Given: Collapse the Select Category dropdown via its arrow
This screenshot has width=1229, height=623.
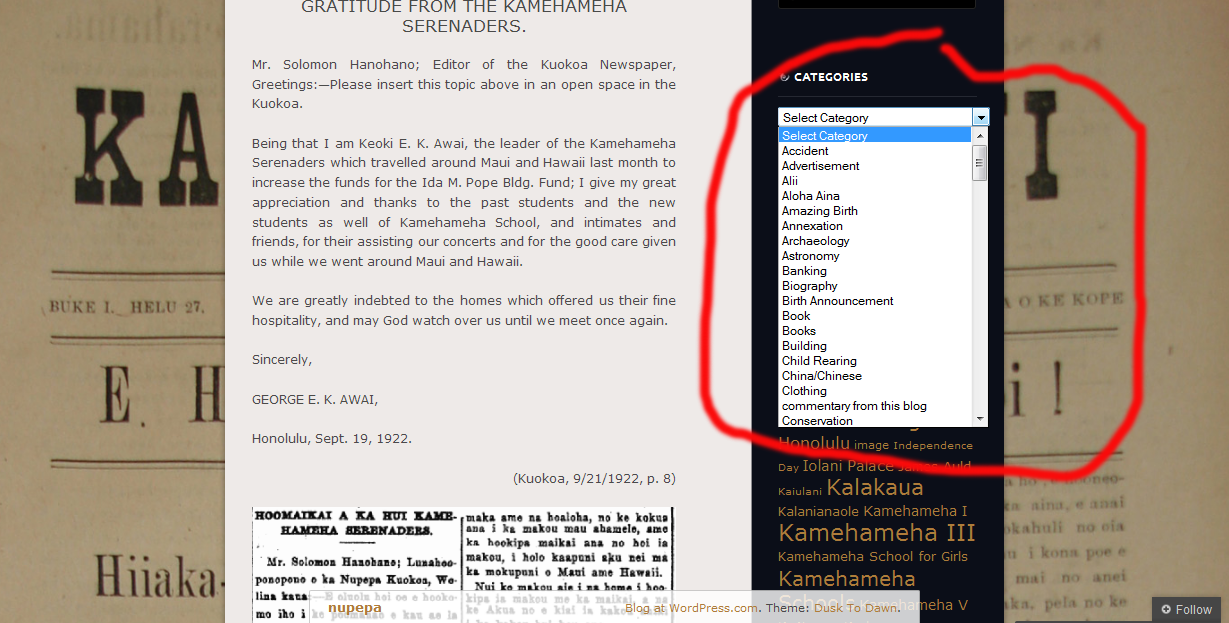Looking at the screenshot, I should (980, 118).
